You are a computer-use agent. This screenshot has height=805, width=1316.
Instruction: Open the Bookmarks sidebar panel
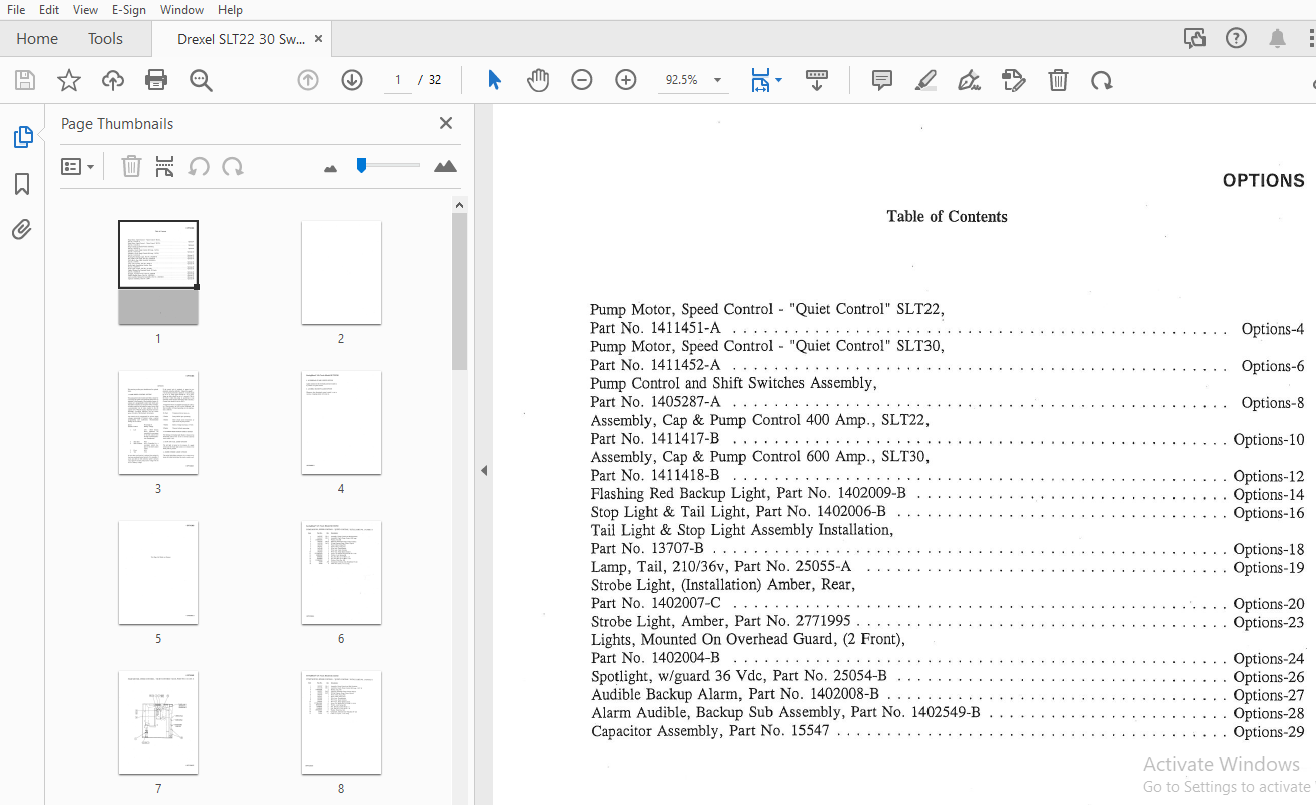[x=22, y=184]
